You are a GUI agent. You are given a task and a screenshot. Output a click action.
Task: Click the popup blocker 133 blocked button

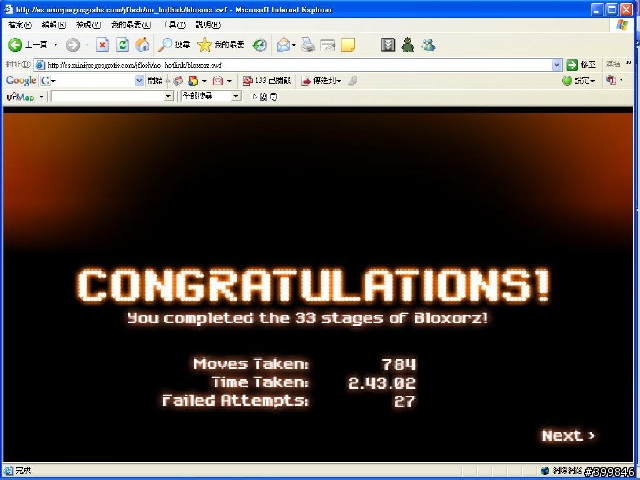pyautogui.click(x=267, y=81)
